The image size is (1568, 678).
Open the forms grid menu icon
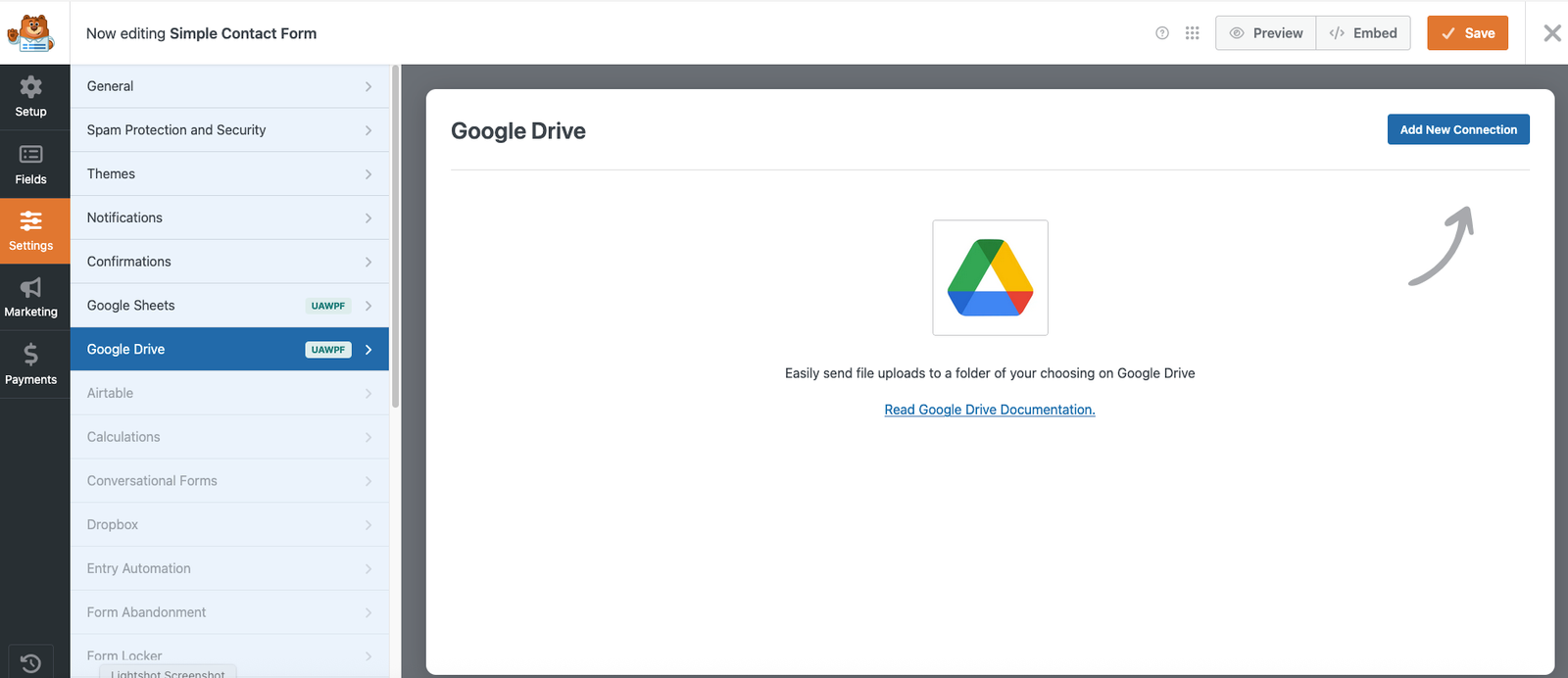coord(1192,33)
